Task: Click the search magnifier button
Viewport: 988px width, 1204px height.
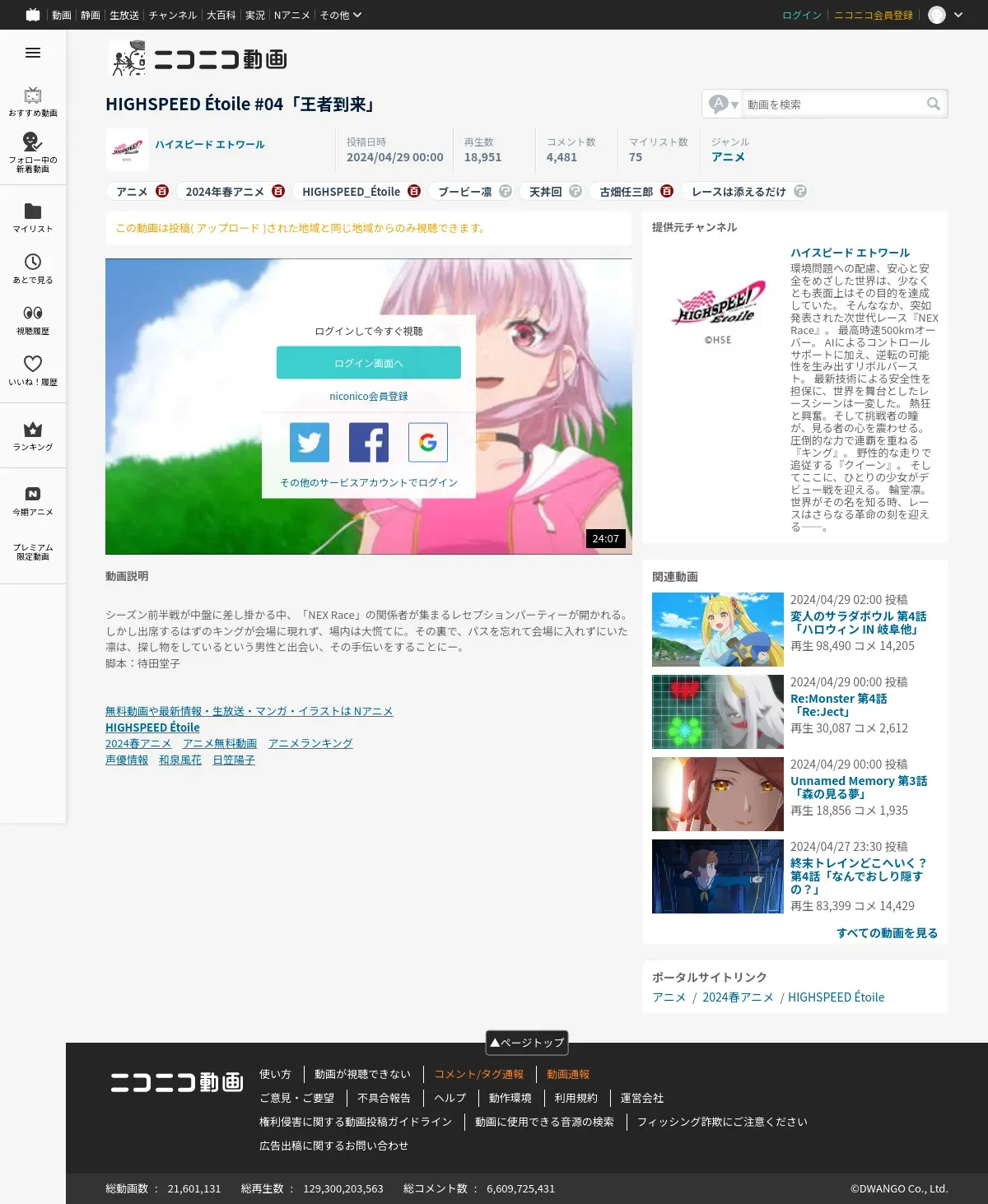Action: tap(933, 104)
